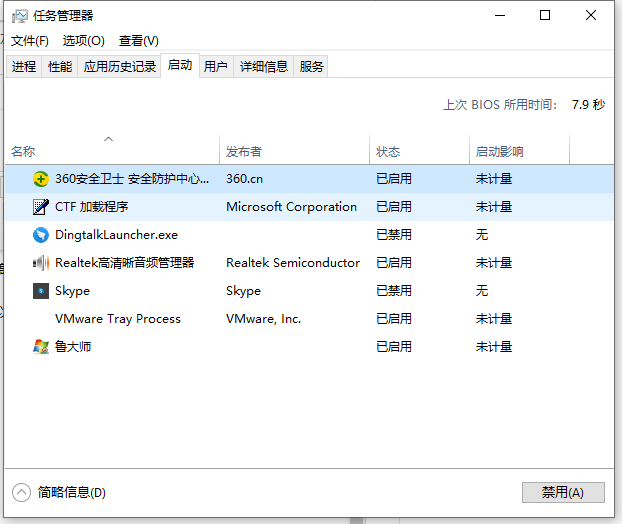Maximize the 任务管理器 window
Viewport: 622px width, 524px height.
pyautogui.click(x=545, y=15)
